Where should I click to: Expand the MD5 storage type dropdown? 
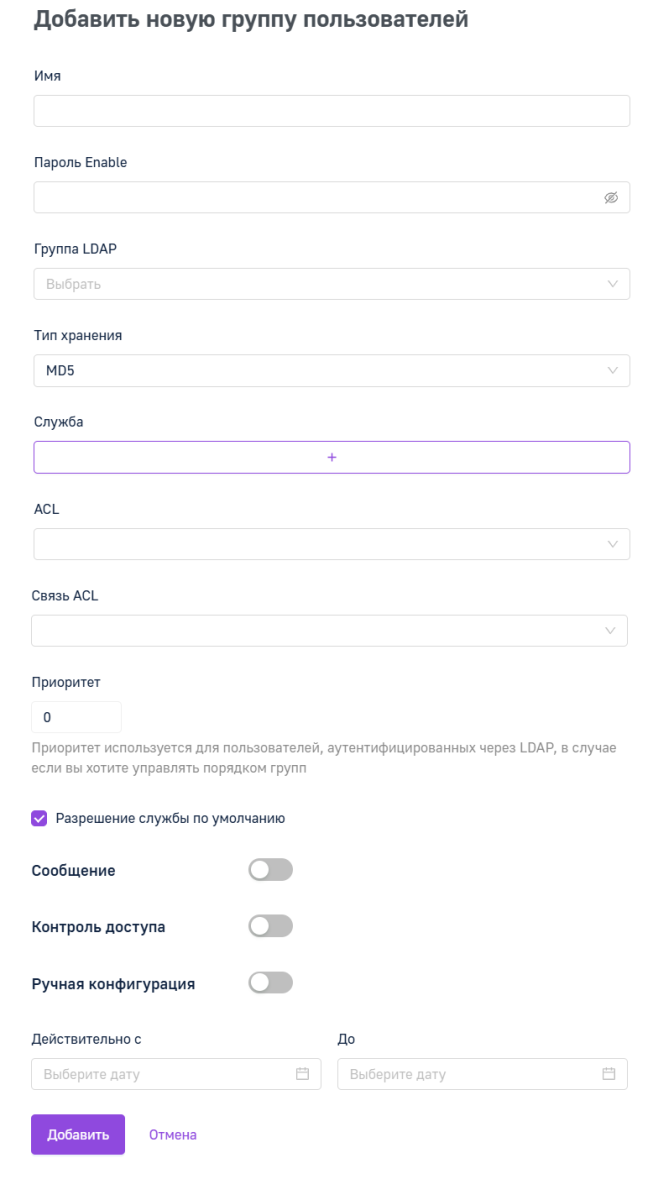click(332, 371)
